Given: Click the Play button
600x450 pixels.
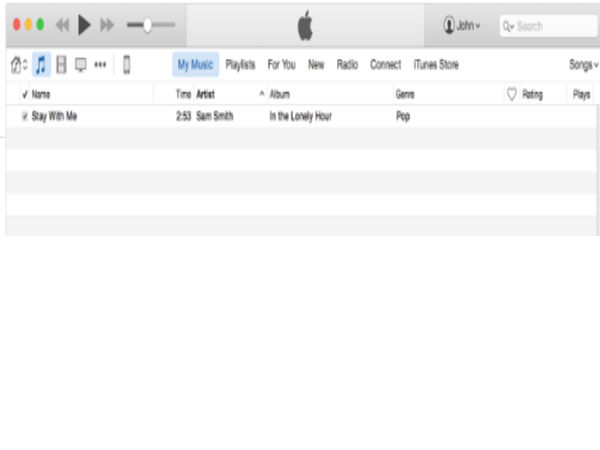Looking at the screenshot, I should pyautogui.click(x=84, y=25).
